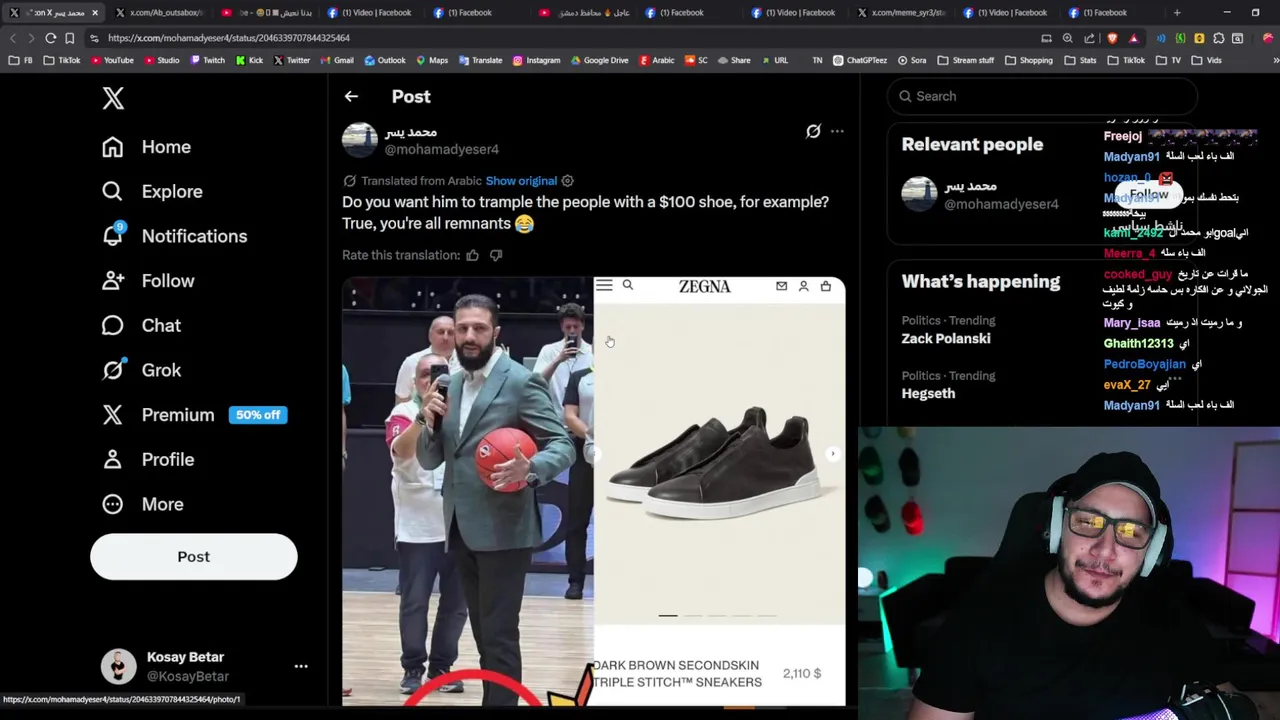Click the post author's profile avatar
The width and height of the screenshot is (1280, 720).
360,140
